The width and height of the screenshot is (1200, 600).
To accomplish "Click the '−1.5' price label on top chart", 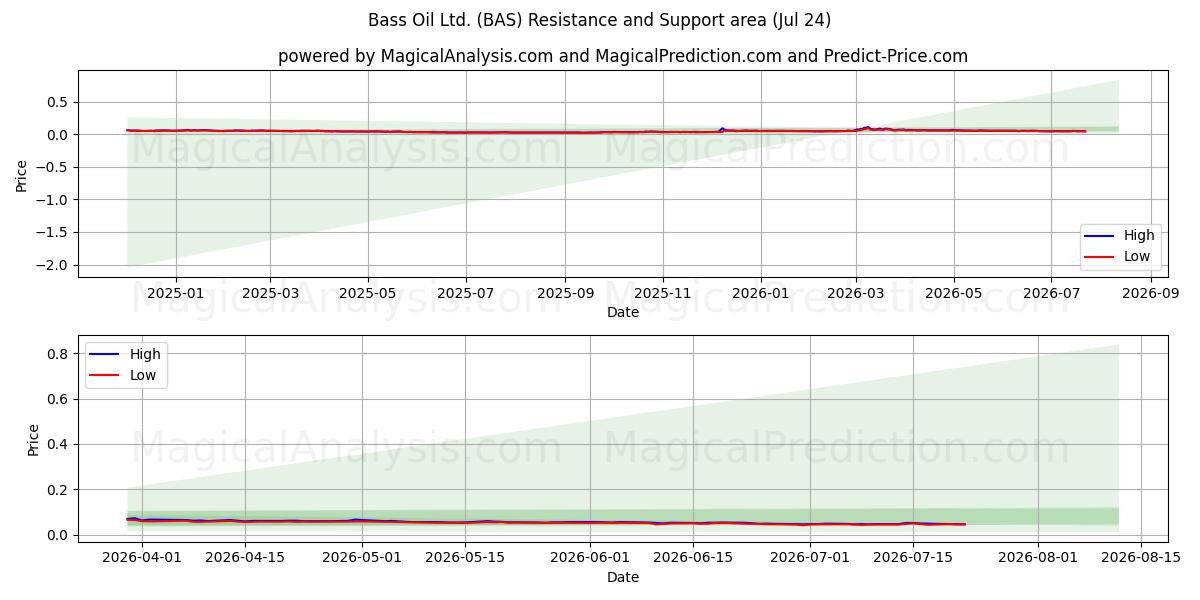I will pos(54,233).
